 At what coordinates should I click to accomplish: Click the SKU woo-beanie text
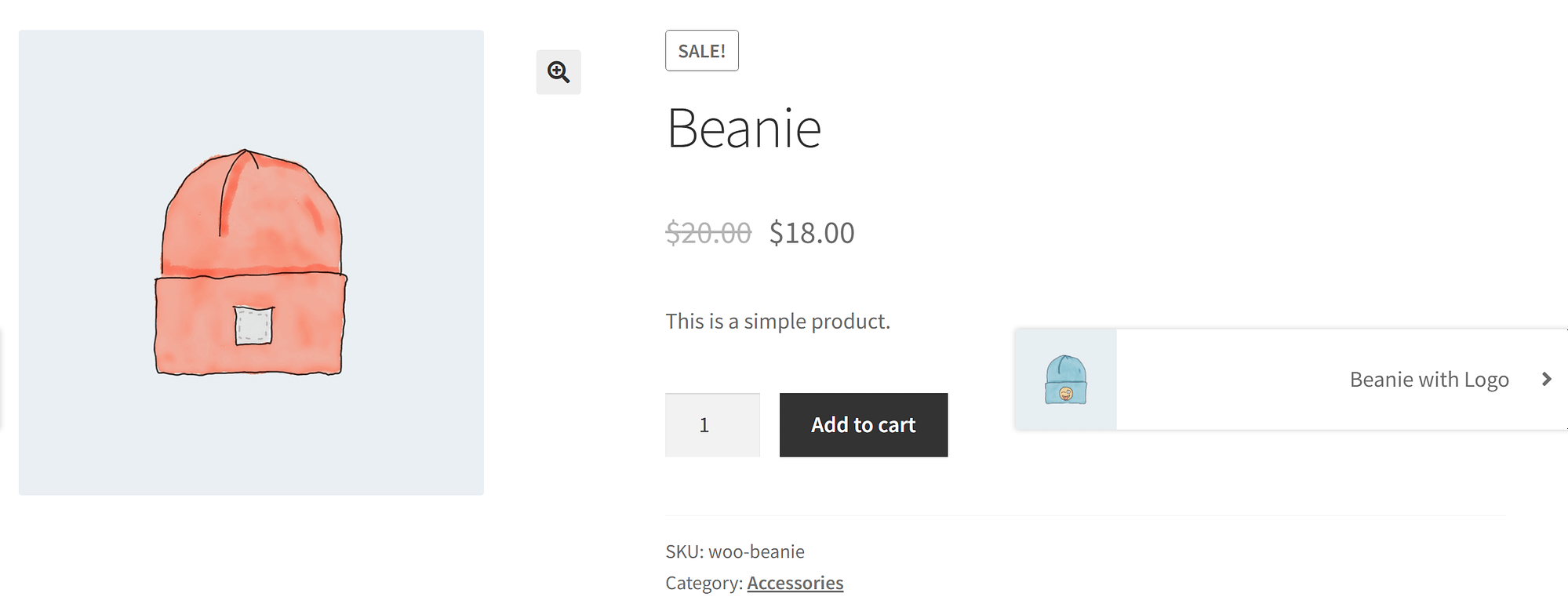[756, 551]
